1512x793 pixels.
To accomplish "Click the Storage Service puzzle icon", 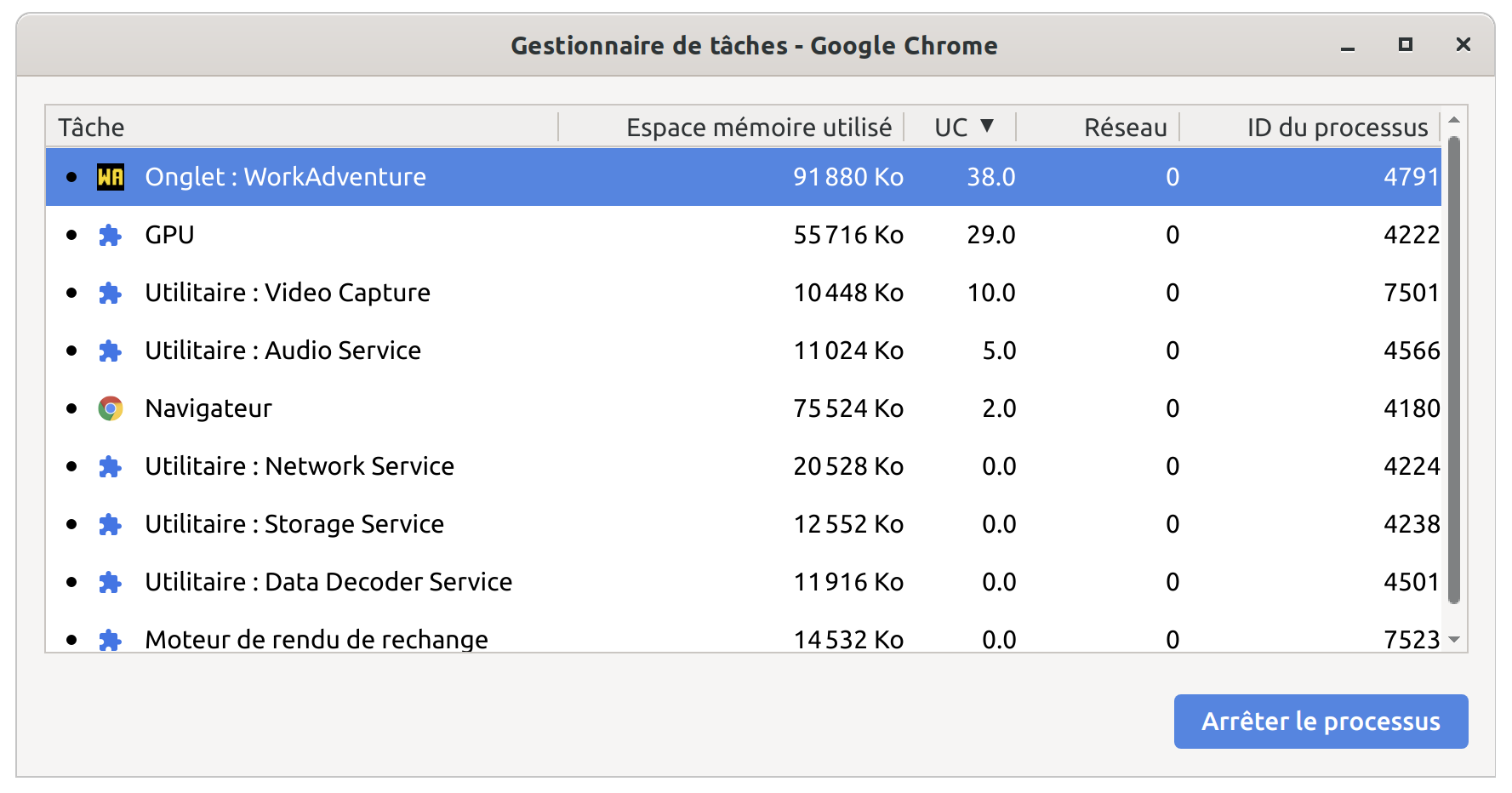I will 110,524.
